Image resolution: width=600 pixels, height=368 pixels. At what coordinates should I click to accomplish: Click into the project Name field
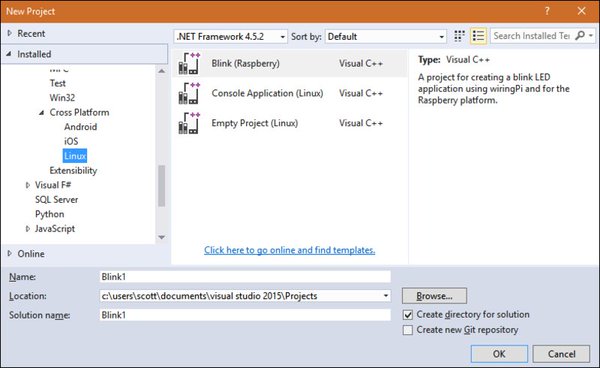(245, 277)
